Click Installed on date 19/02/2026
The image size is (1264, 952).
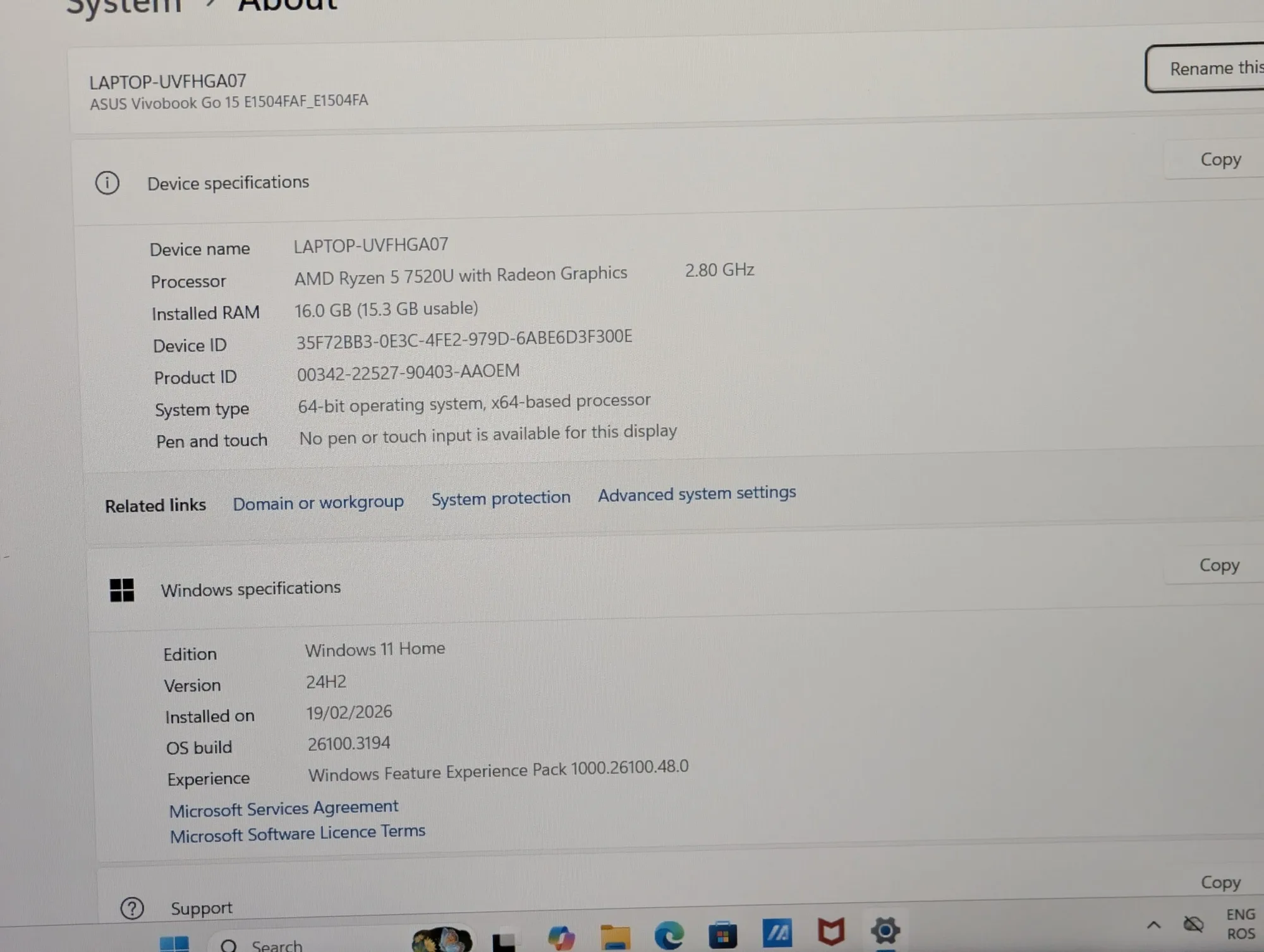(x=349, y=712)
